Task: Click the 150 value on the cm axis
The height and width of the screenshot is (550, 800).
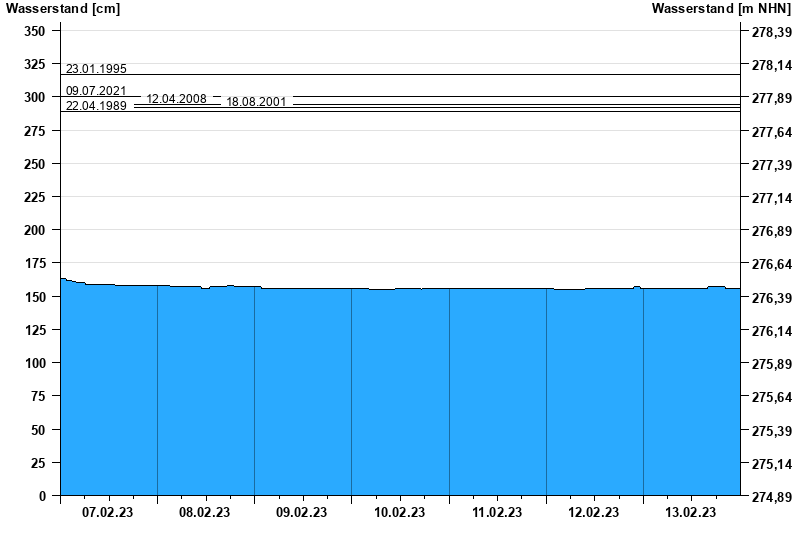Action: coord(35,297)
